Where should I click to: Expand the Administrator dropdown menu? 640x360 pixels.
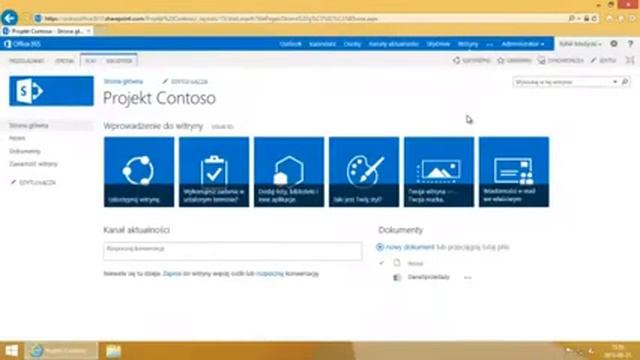click(x=523, y=44)
